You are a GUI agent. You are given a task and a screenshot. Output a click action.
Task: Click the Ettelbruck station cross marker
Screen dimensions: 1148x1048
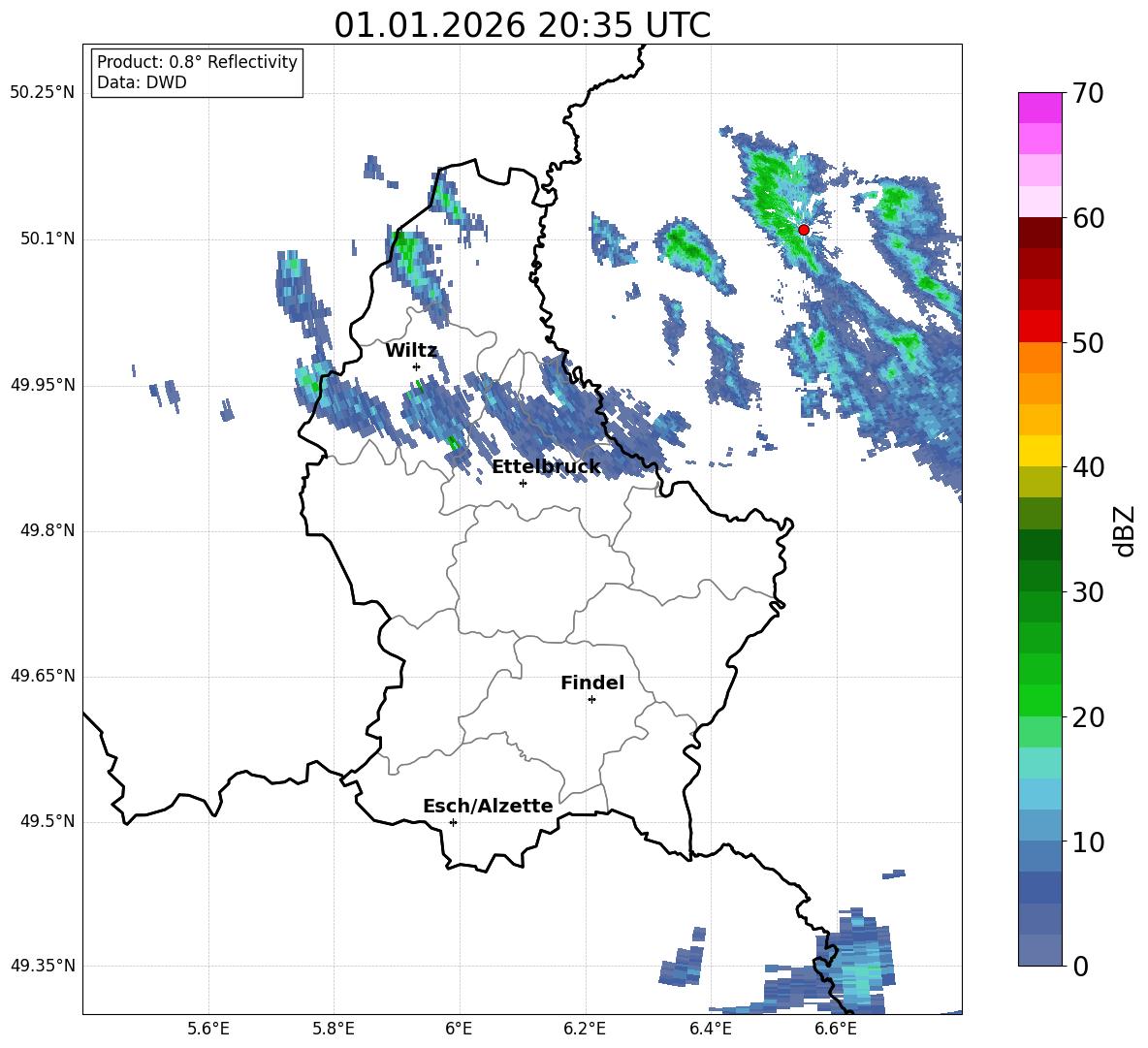(x=523, y=483)
